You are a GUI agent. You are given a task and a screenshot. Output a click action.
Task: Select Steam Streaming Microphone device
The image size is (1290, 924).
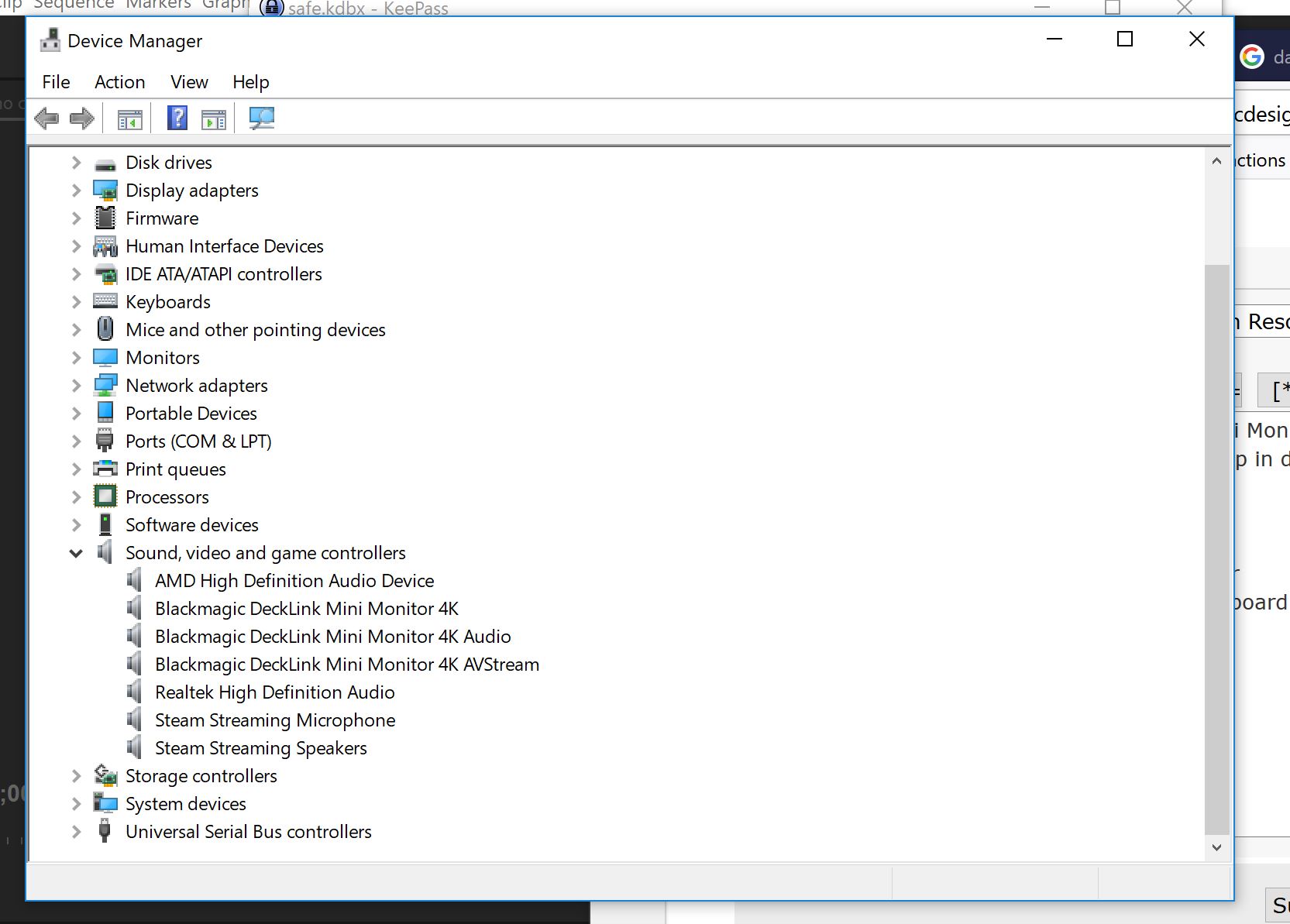click(275, 720)
